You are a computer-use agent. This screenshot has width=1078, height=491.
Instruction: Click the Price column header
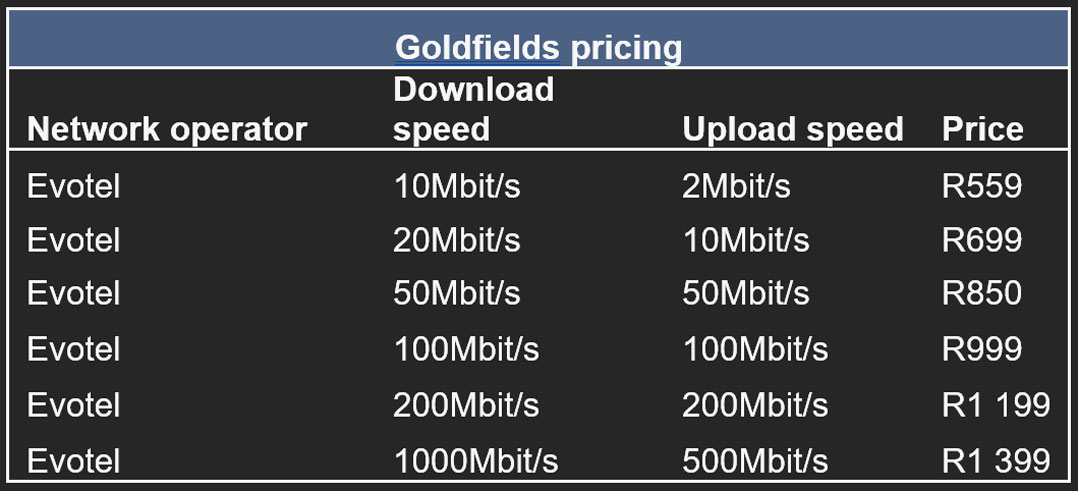982,129
